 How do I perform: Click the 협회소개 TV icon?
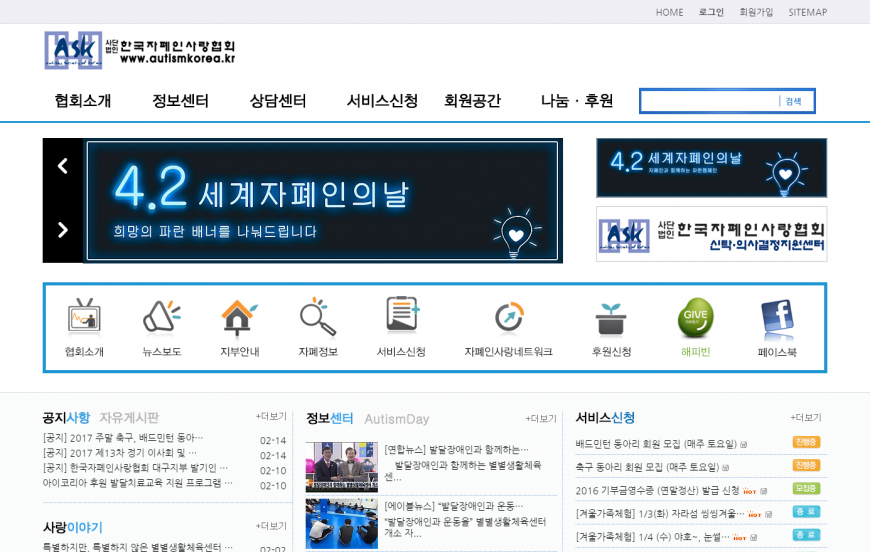84,317
